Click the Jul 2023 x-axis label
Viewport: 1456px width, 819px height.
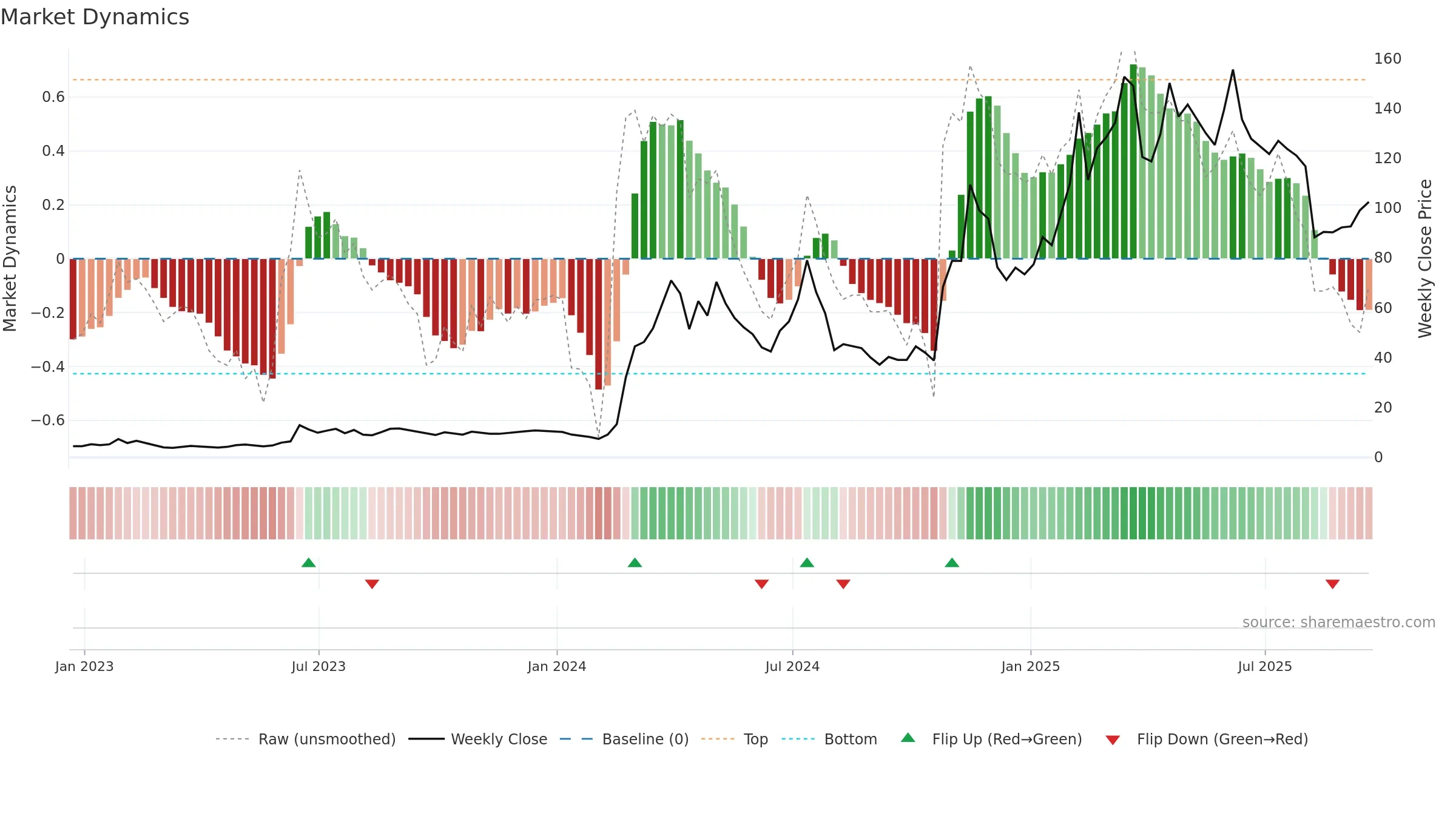click(318, 666)
